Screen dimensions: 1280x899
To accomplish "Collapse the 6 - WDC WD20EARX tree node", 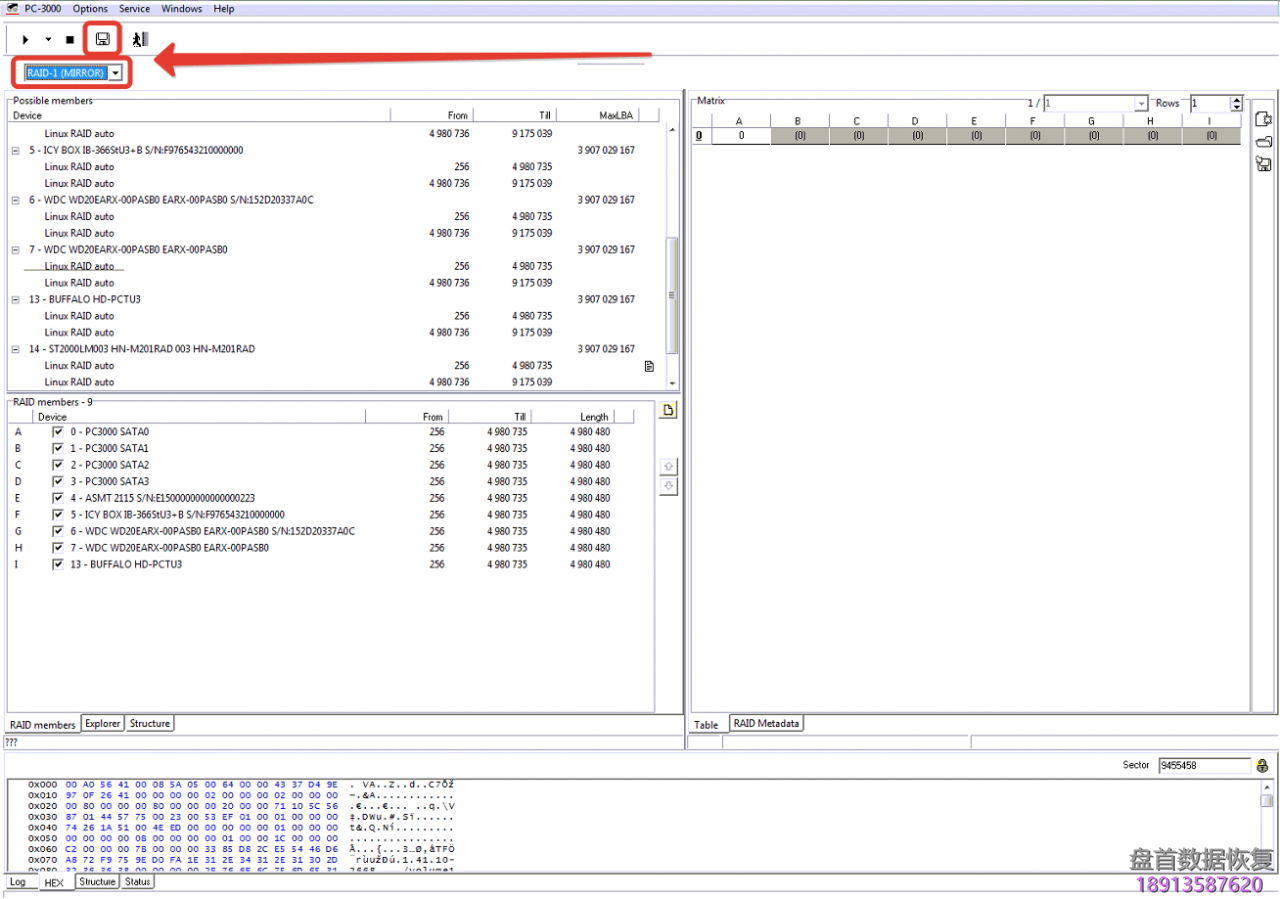I will pyautogui.click(x=15, y=200).
